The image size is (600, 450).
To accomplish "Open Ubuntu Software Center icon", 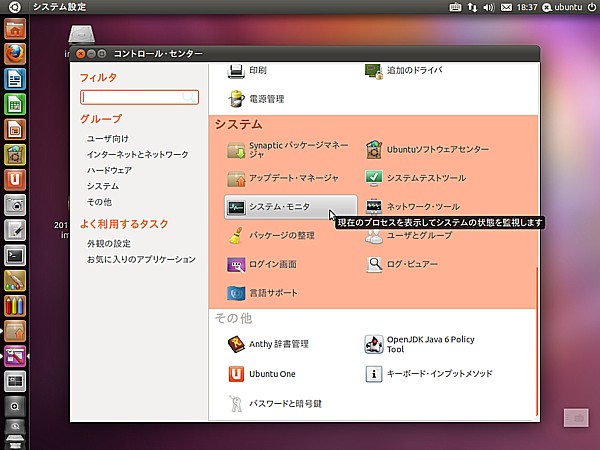I will point(374,150).
